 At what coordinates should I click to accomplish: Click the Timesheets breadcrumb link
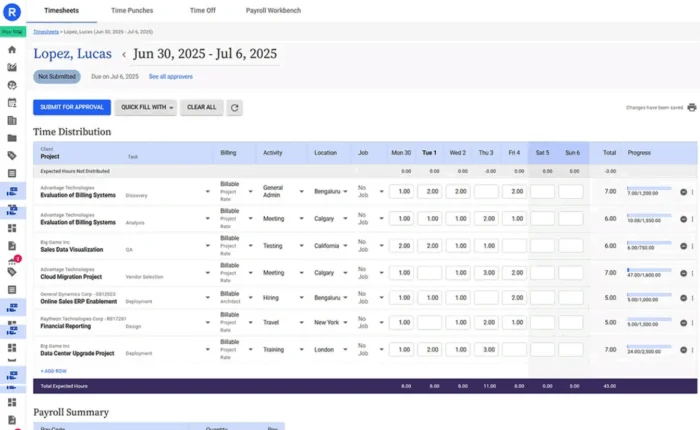click(x=46, y=32)
